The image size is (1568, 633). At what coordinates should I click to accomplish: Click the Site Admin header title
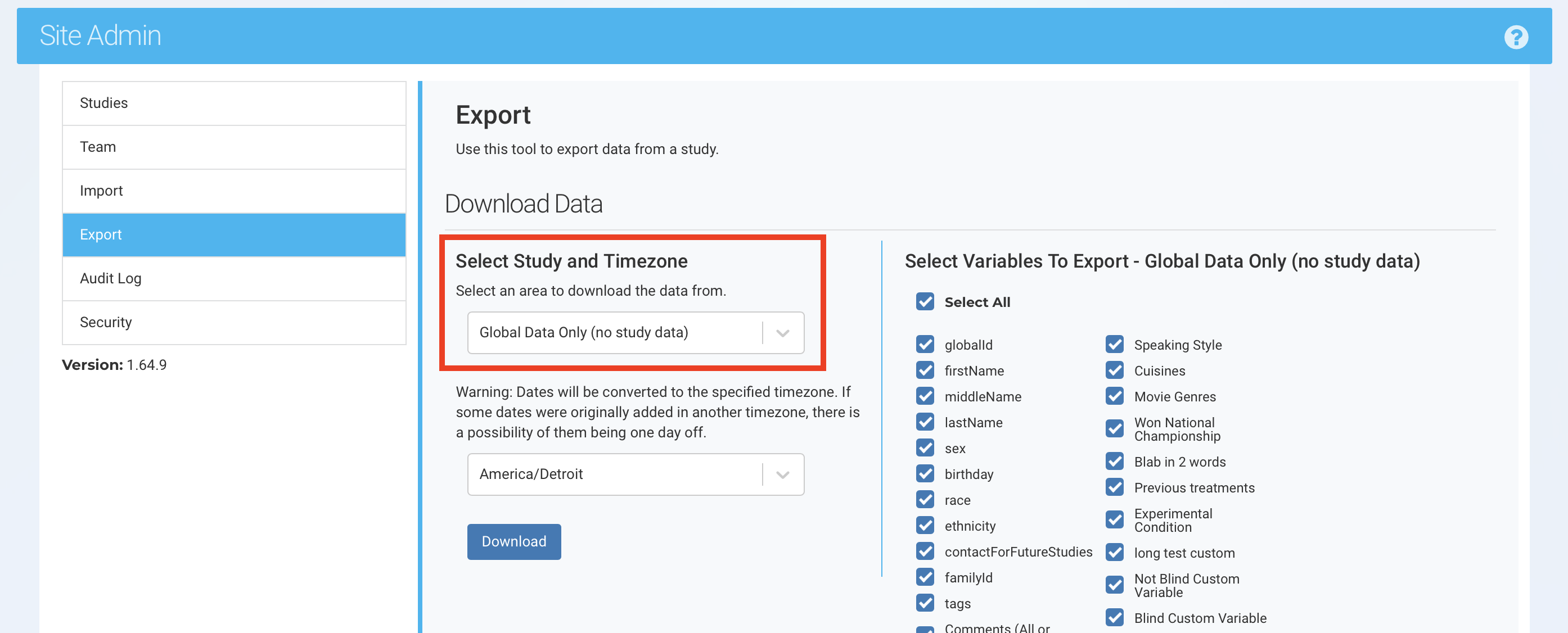click(x=101, y=36)
